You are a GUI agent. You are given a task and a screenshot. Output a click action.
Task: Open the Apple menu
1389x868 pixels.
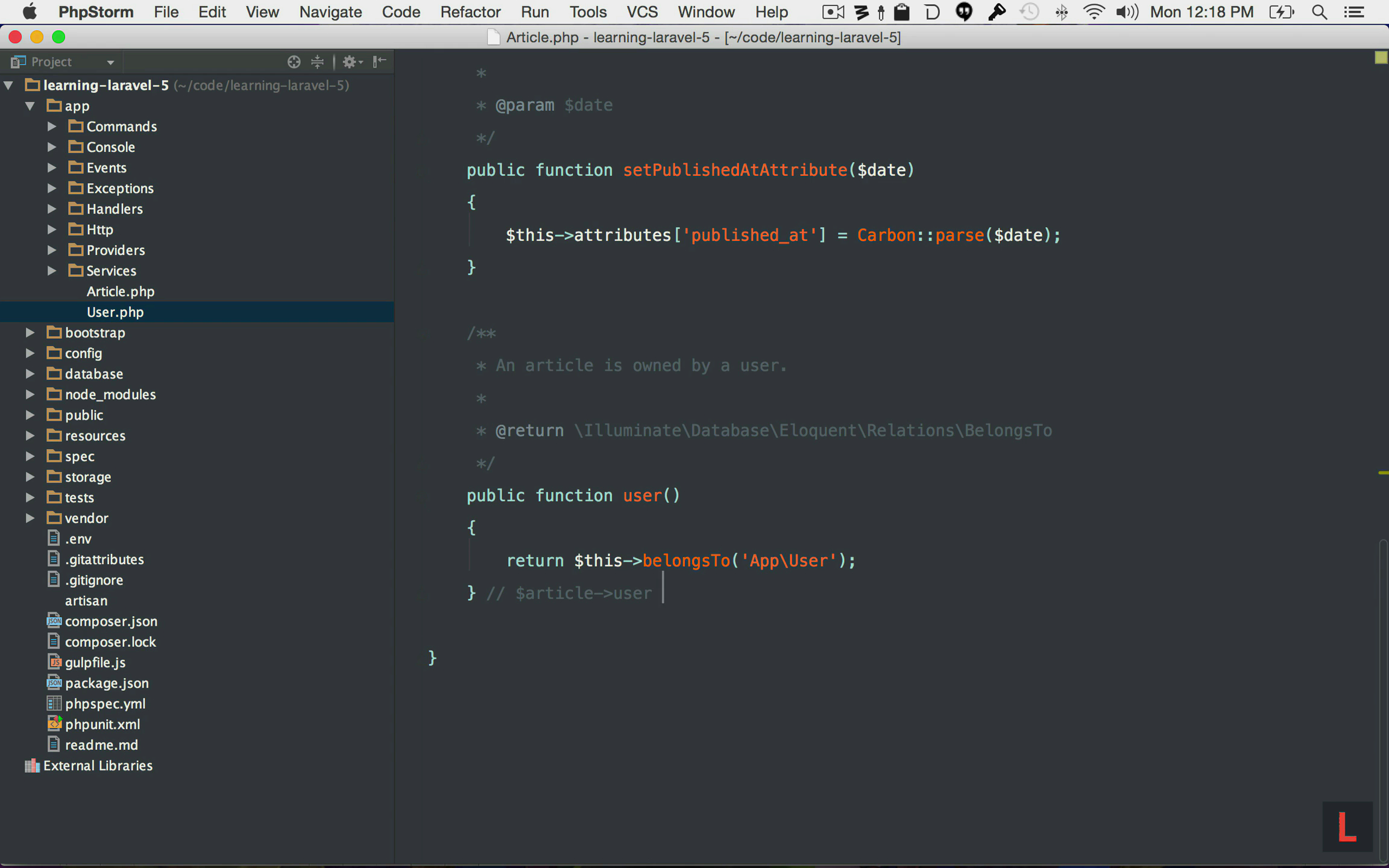click(29, 12)
